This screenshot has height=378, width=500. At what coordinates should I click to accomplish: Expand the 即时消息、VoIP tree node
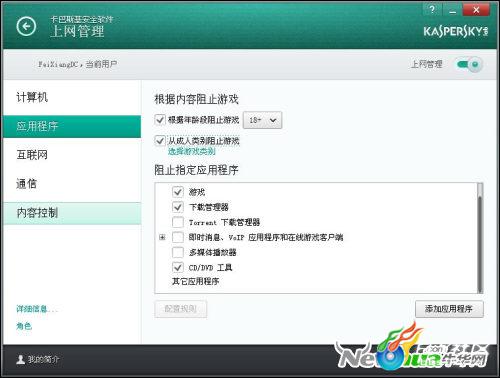pos(162,237)
